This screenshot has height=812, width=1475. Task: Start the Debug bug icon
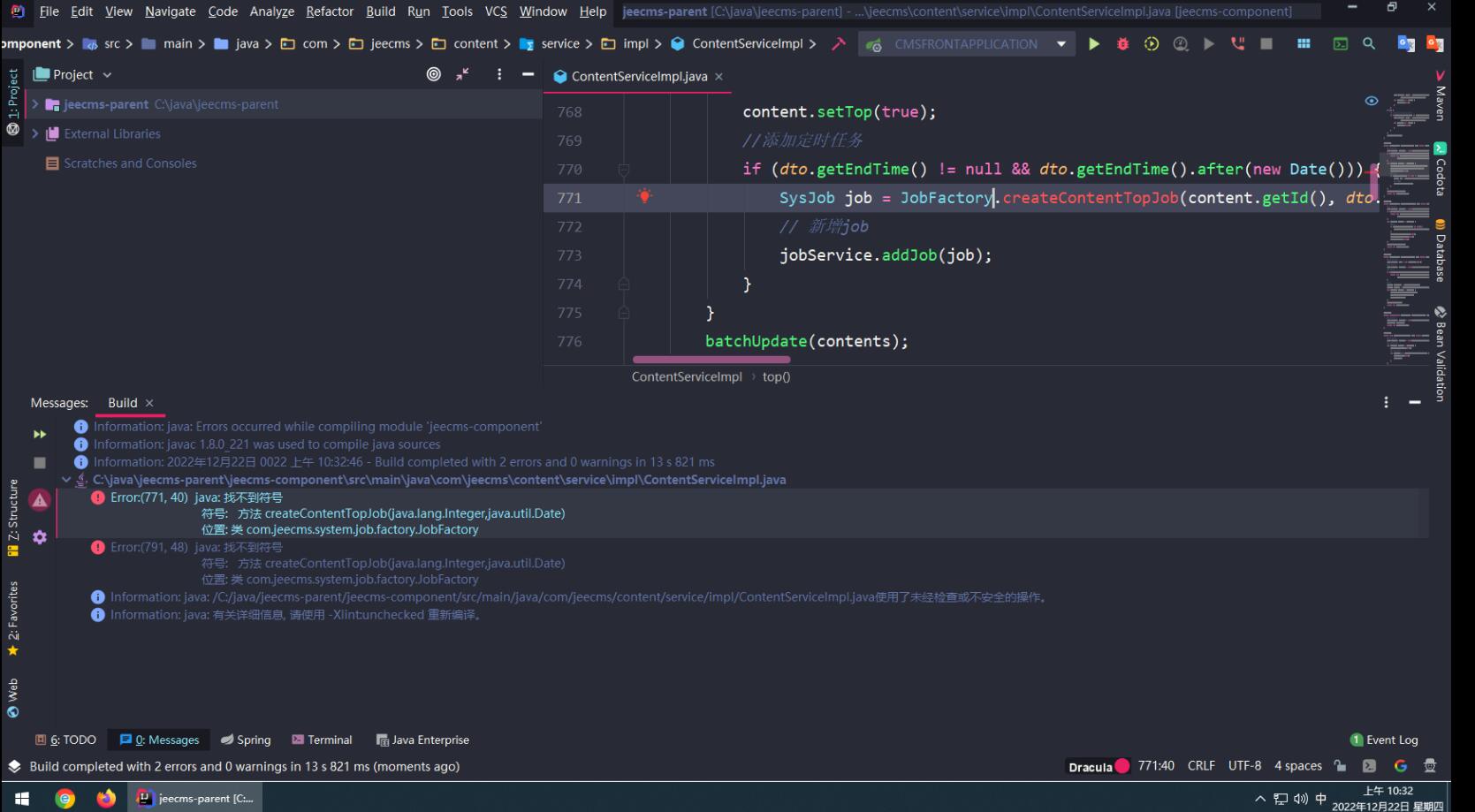[1122, 44]
